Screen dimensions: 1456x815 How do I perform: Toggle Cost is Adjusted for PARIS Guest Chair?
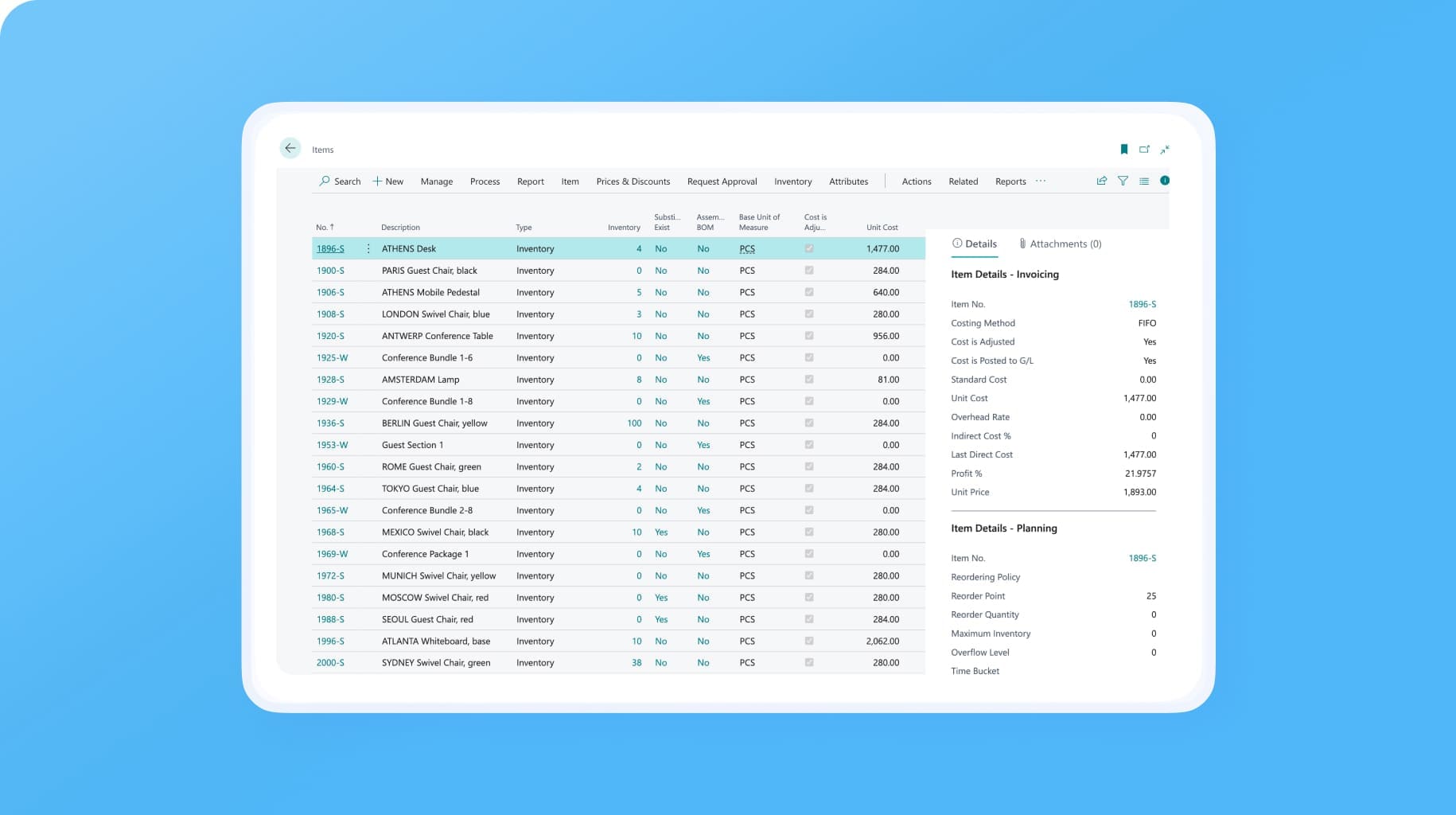[x=809, y=271]
